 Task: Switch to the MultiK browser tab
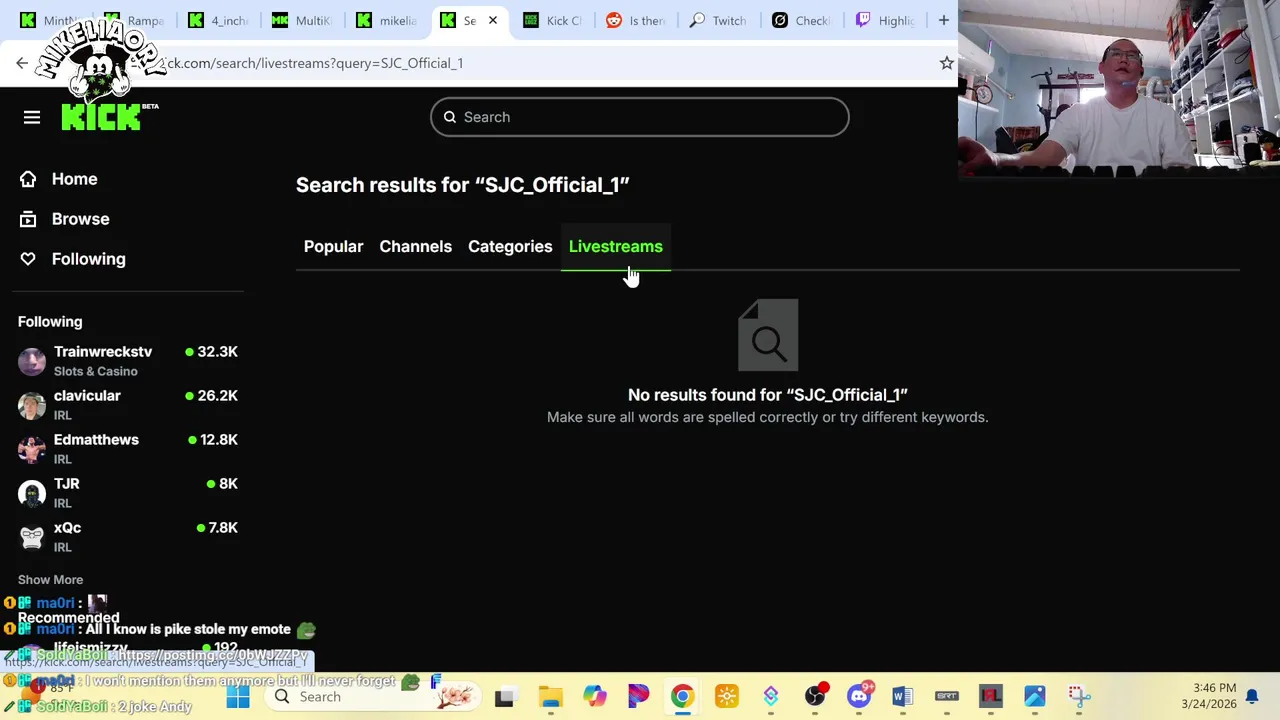click(x=301, y=20)
